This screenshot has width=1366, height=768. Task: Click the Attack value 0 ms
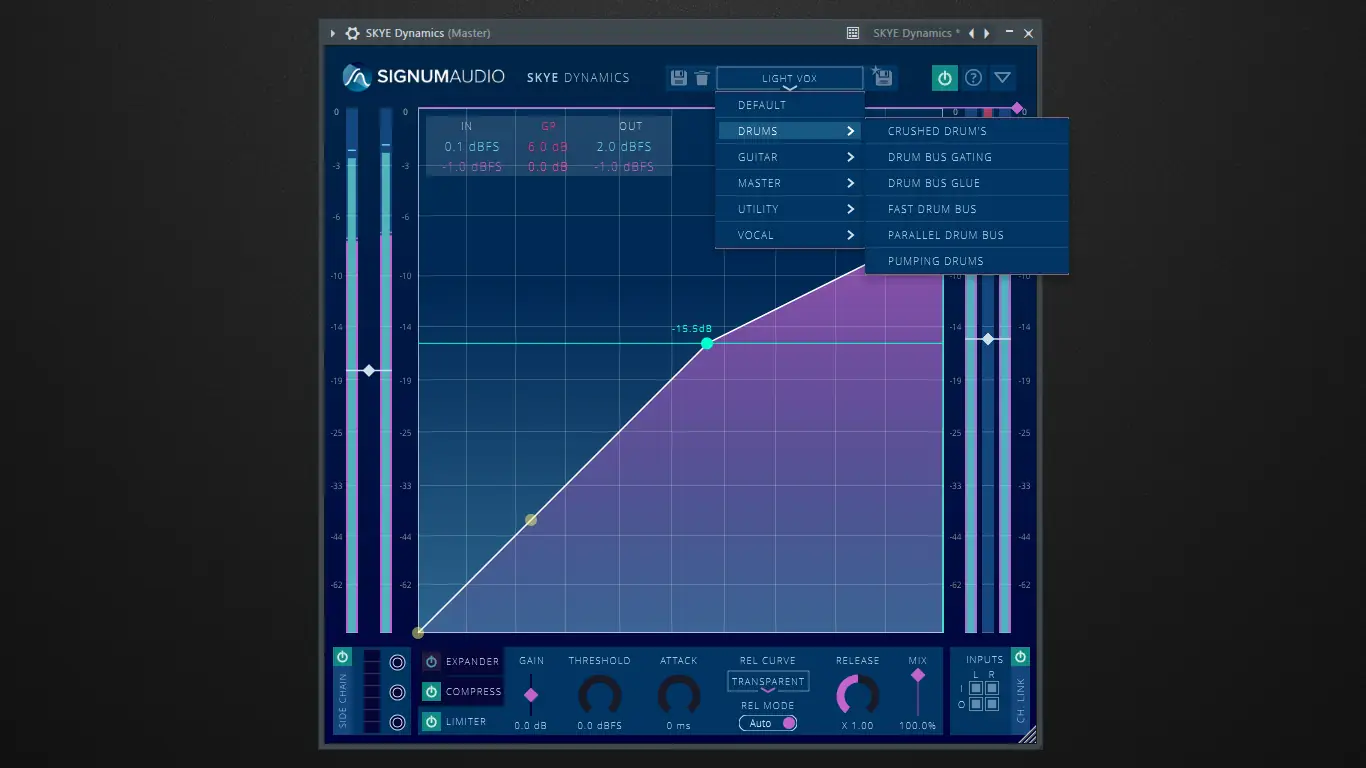678,726
